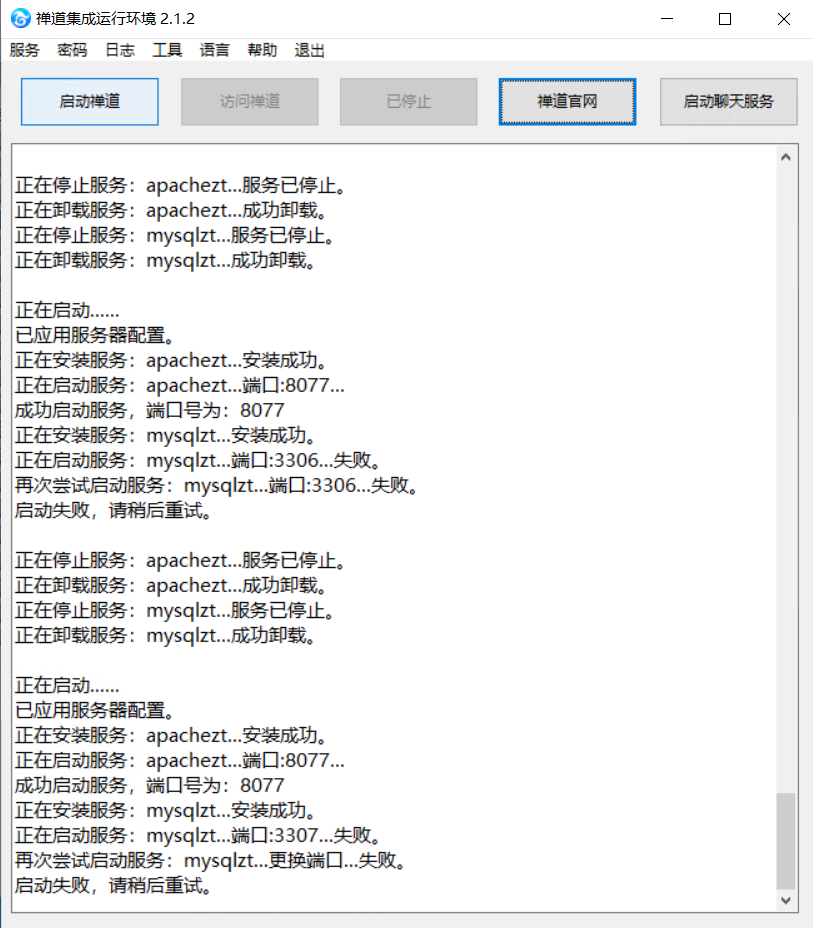Image resolution: width=813 pixels, height=928 pixels.
Task: Open the 工具 menu
Action: coord(167,50)
